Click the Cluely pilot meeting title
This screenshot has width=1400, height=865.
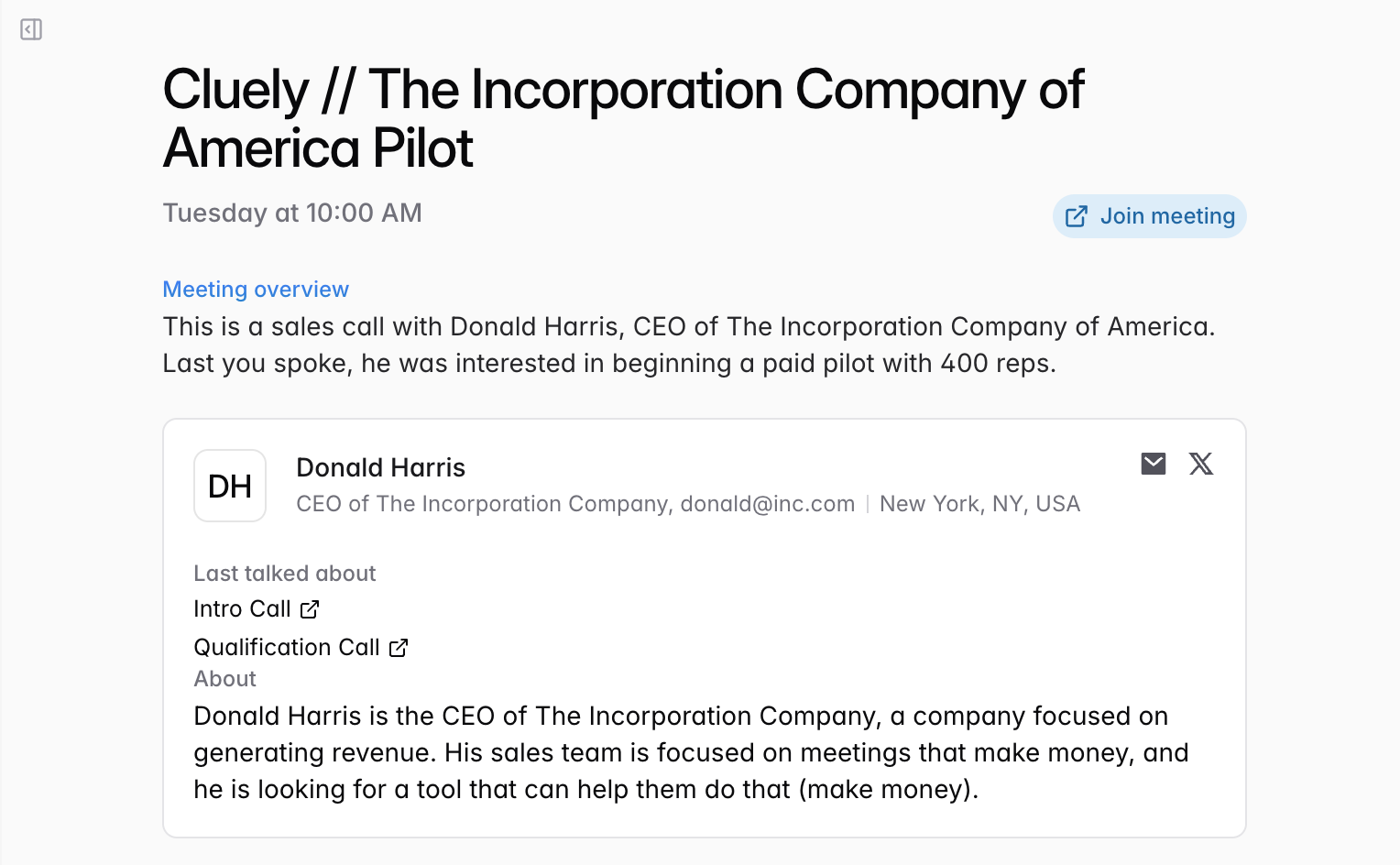(623, 119)
